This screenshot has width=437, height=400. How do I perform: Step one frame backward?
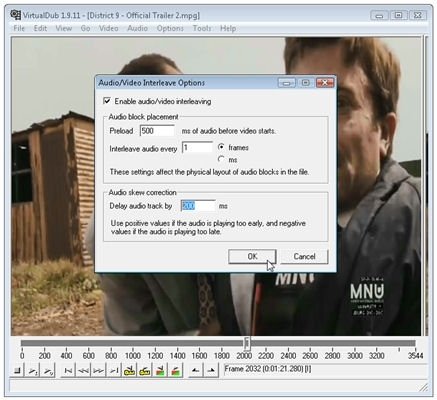click(83, 370)
